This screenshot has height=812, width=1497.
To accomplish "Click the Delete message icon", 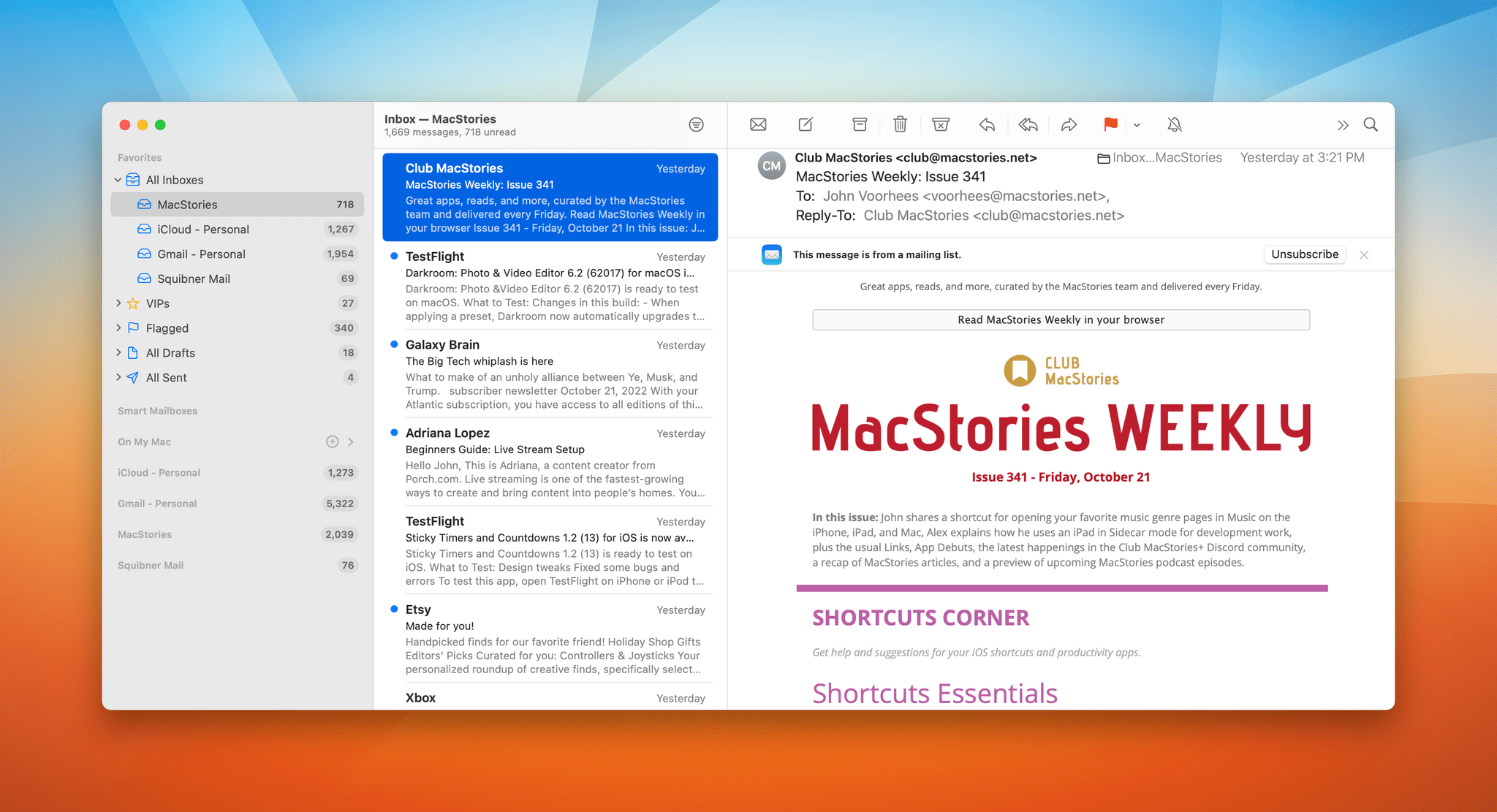I will click(x=898, y=124).
